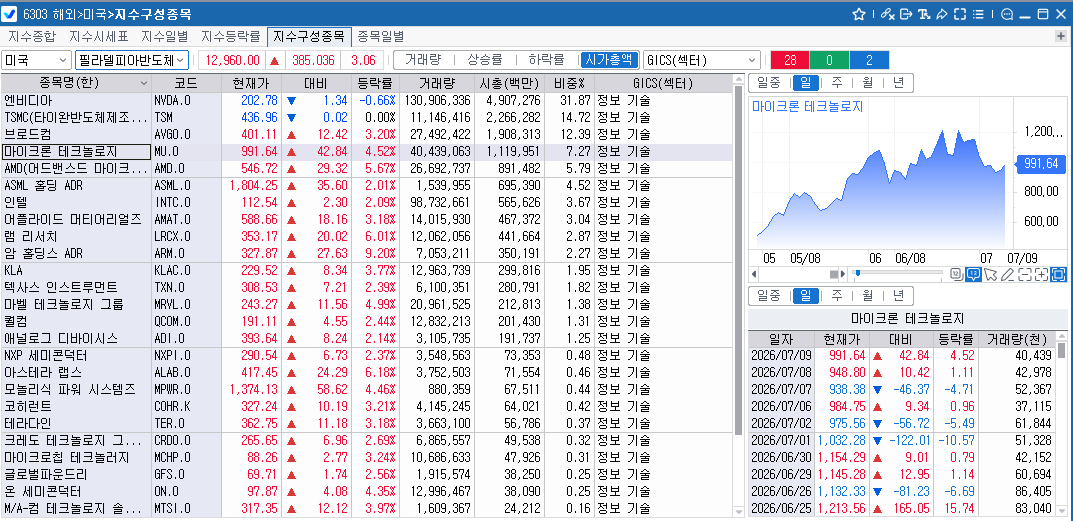This screenshot has height=521, width=1073.
Task: Click the 시총(백만) column header
Action: 508,84
